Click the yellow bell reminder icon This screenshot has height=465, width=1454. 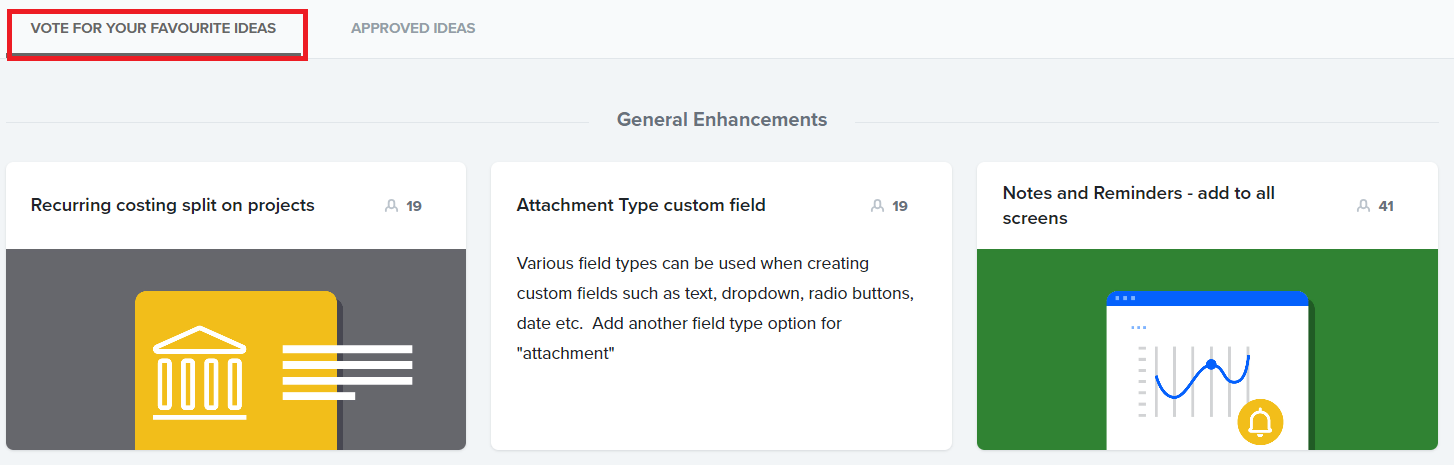click(1260, 422)
